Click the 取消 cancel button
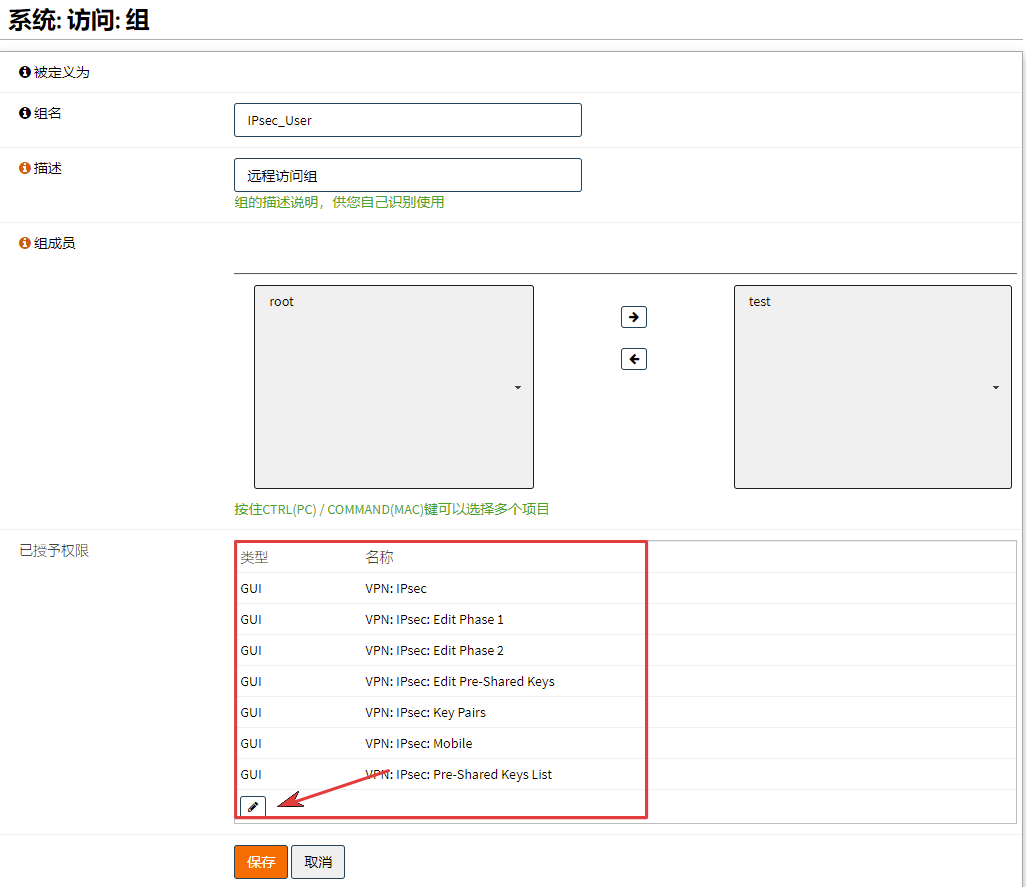The image size is (1026, 887). point(318,862)
